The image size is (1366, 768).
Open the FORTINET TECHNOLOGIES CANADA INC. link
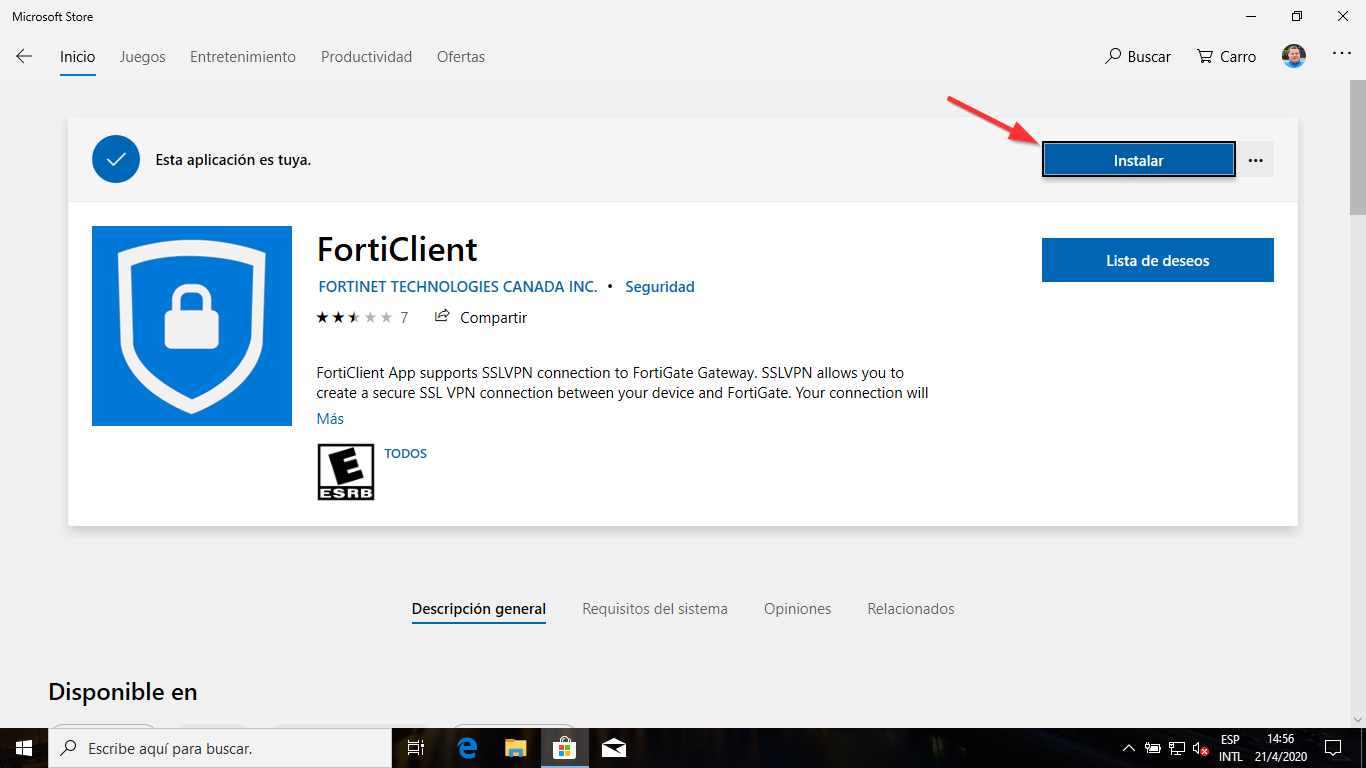[457, 286]
